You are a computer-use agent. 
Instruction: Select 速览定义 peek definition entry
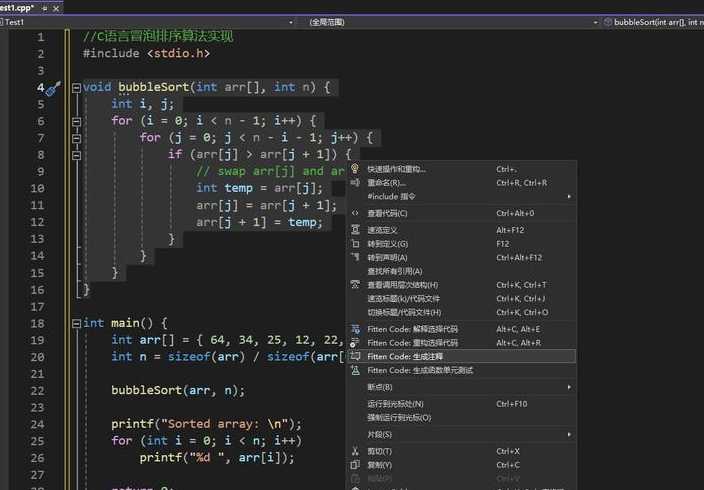(462, 230)
